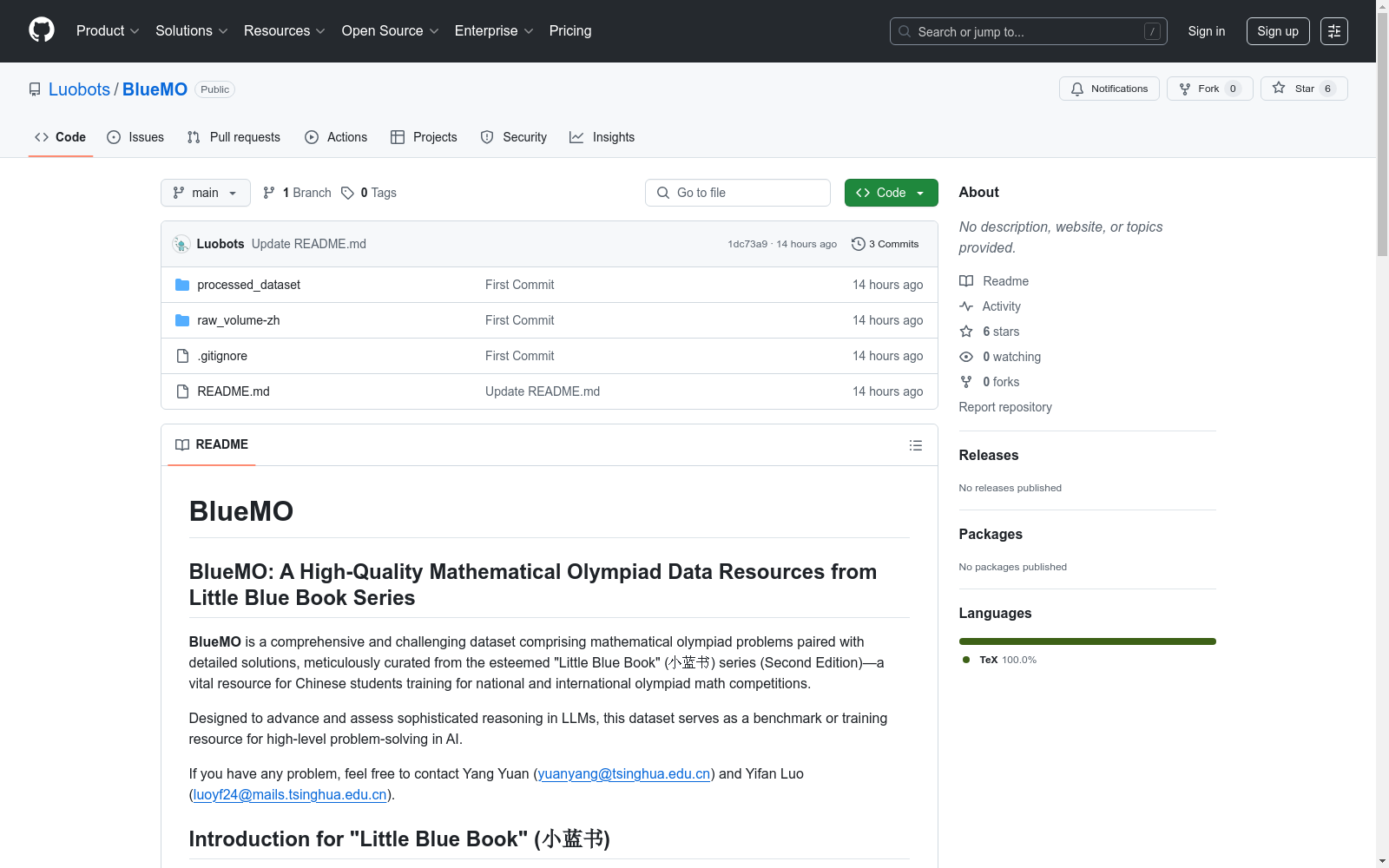
Task: Click the TeX 100.0% language link
Action: click(1000, 660)
